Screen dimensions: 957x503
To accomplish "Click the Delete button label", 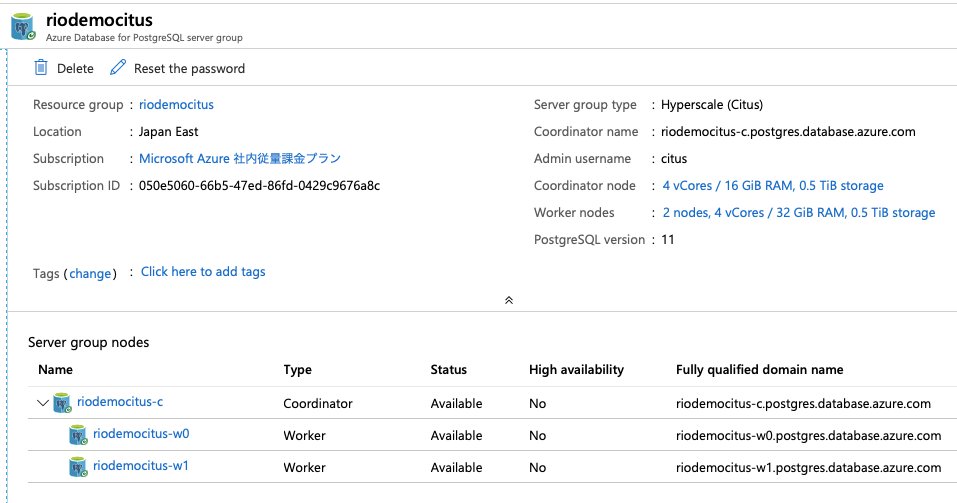I will pyautogui.click(x=75, y=68).
